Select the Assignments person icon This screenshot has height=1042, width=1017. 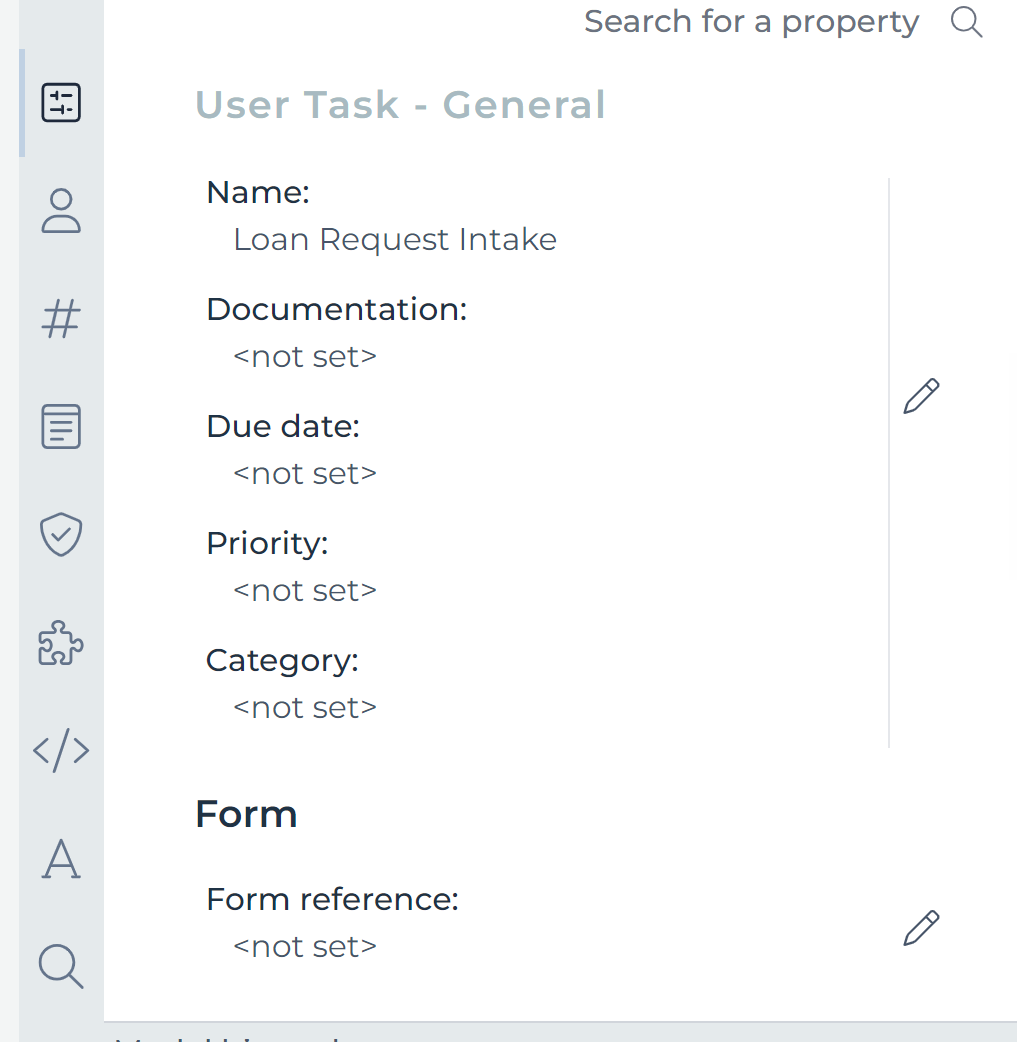tap(61, 211)
